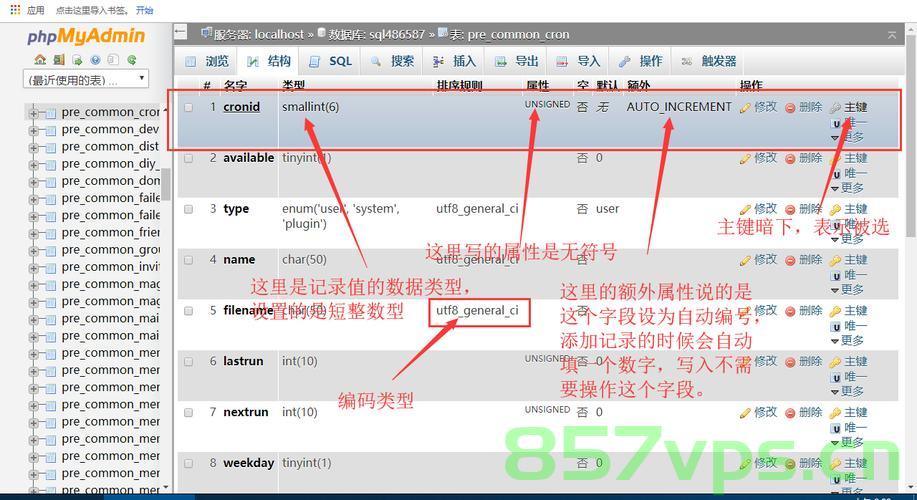
Task: Tick the checkbox for cronid row
Action: [188, 108]
